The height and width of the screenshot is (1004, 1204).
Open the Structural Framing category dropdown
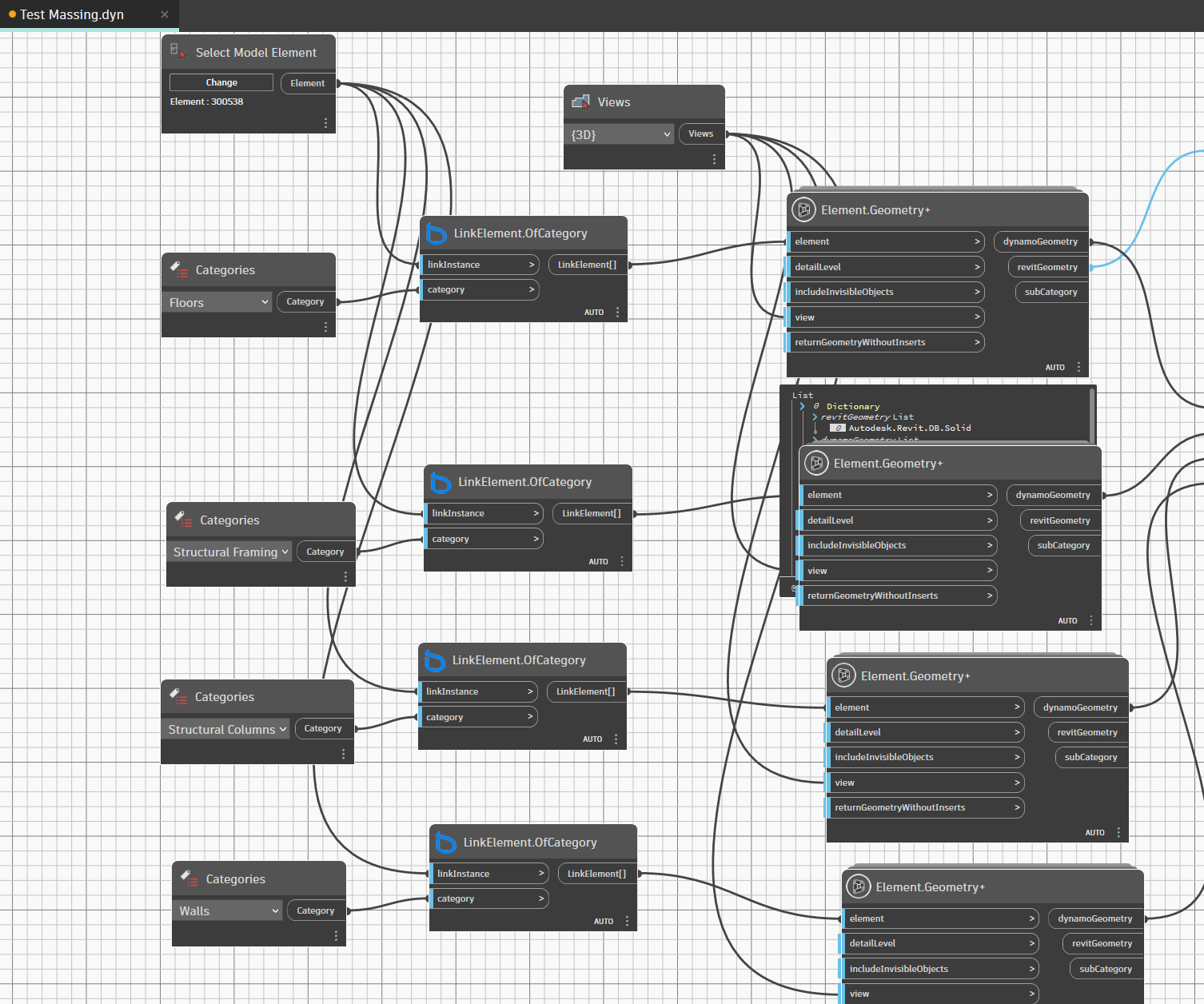(x=230, y=552)
